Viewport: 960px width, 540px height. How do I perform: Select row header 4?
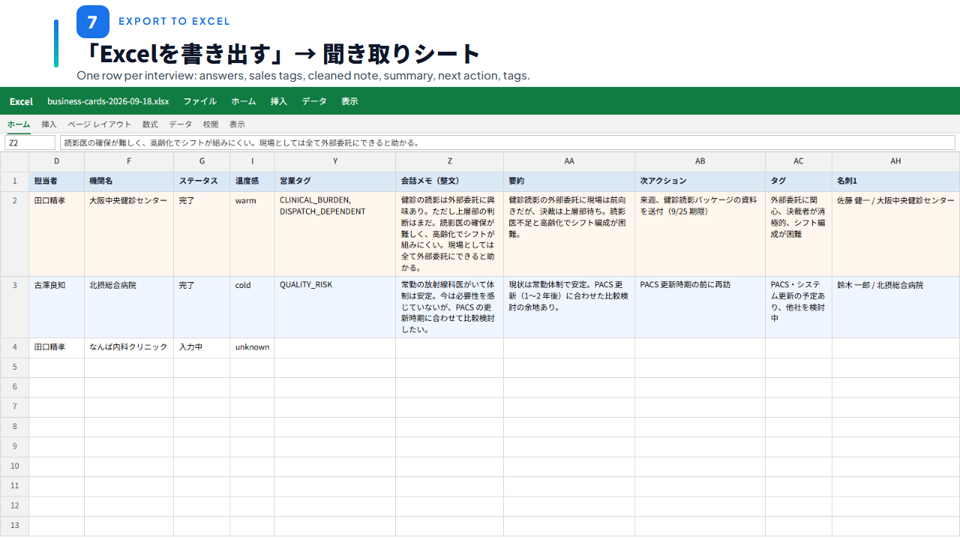[x=15, y=347]
